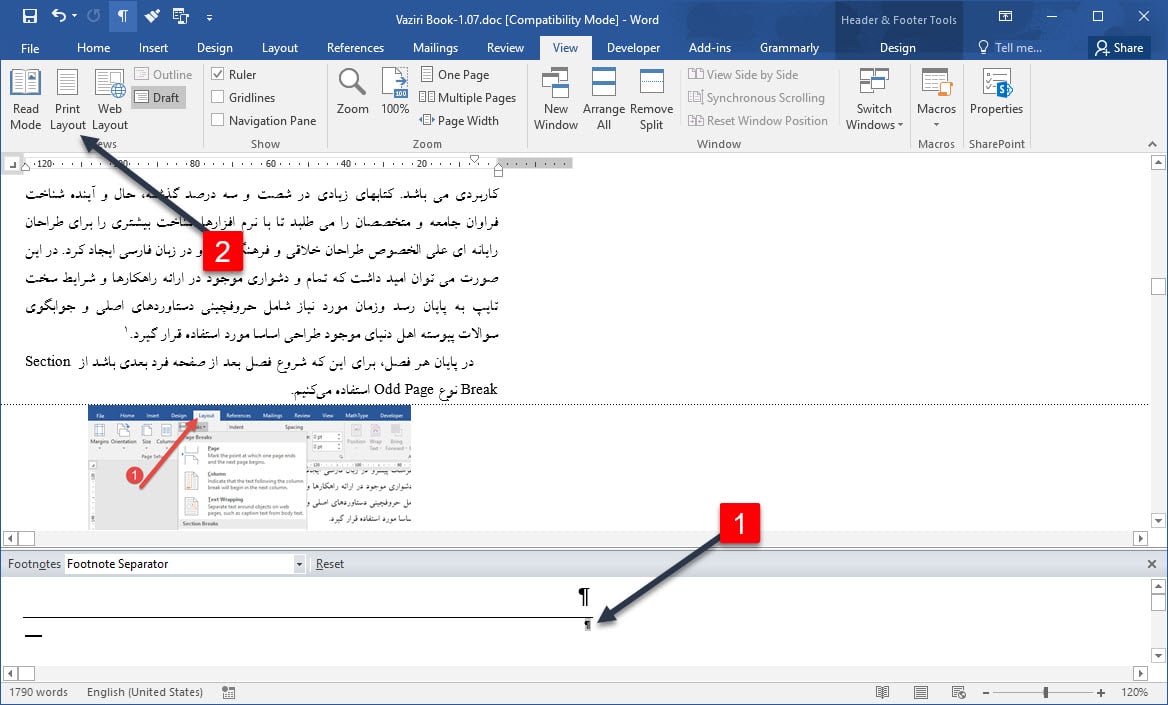Toggle the Ruler checkbox

coord(218,74)
